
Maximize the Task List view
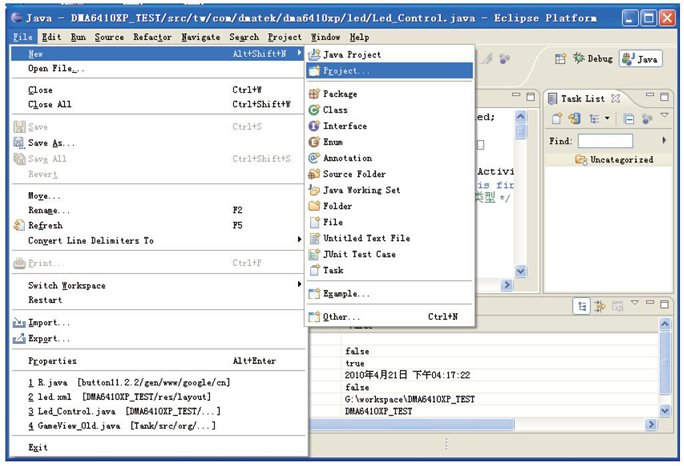coord(664,97)
